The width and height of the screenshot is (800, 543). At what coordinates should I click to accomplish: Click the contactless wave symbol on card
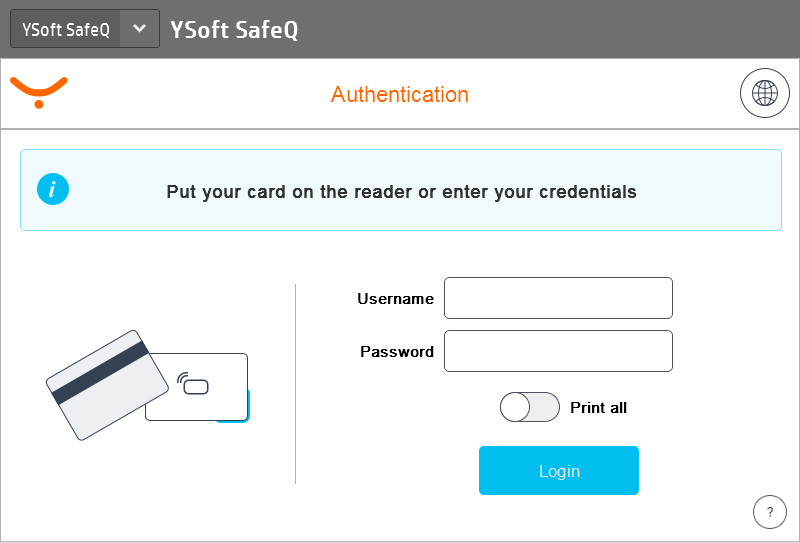183,381
